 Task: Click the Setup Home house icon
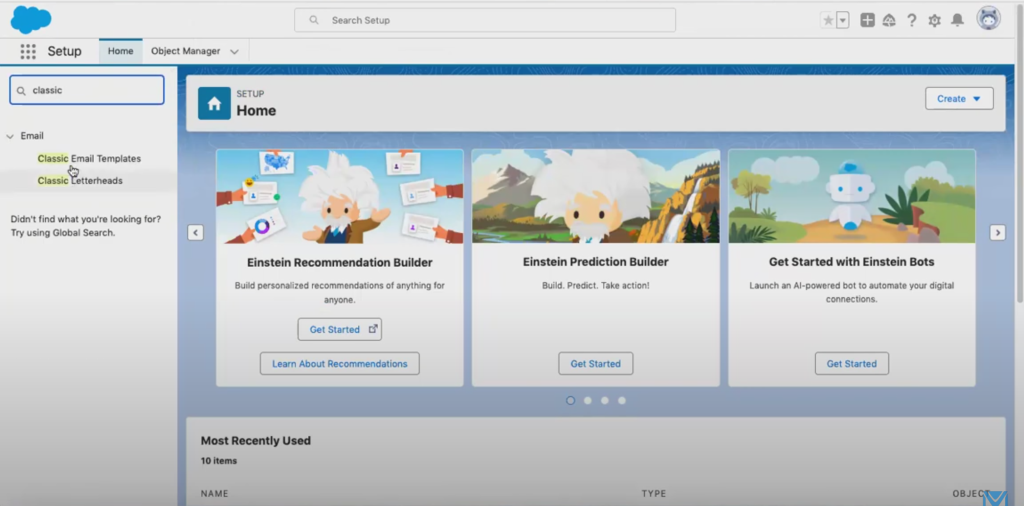click(214, 103)
